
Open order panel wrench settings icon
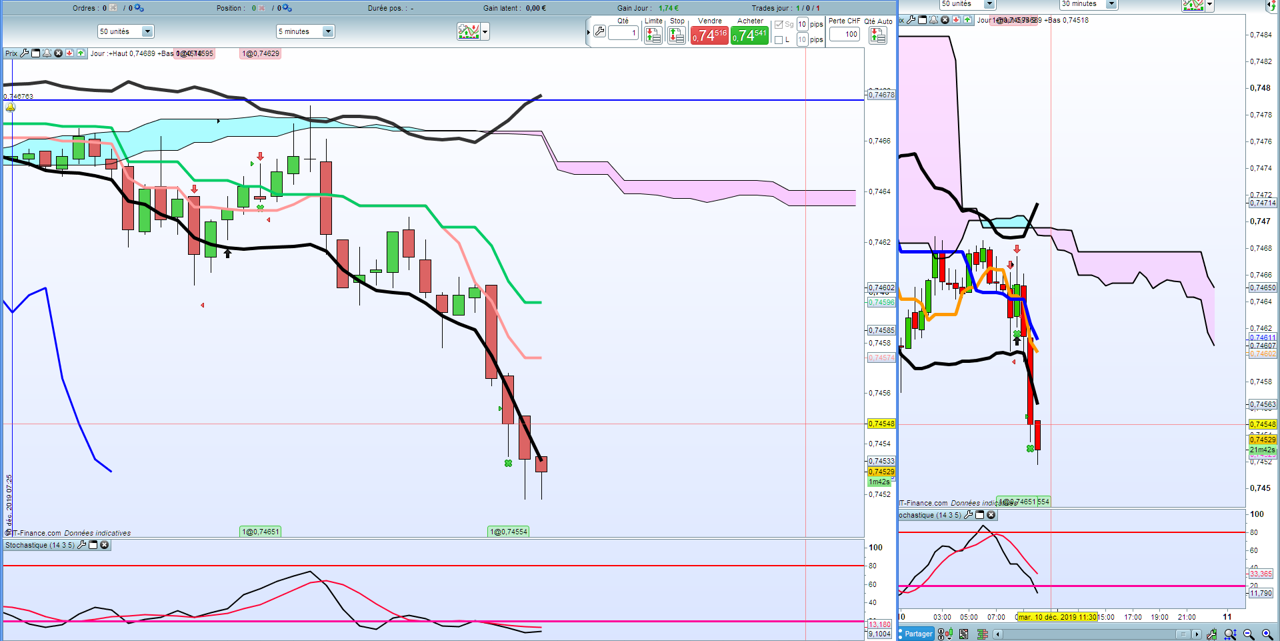599,31
